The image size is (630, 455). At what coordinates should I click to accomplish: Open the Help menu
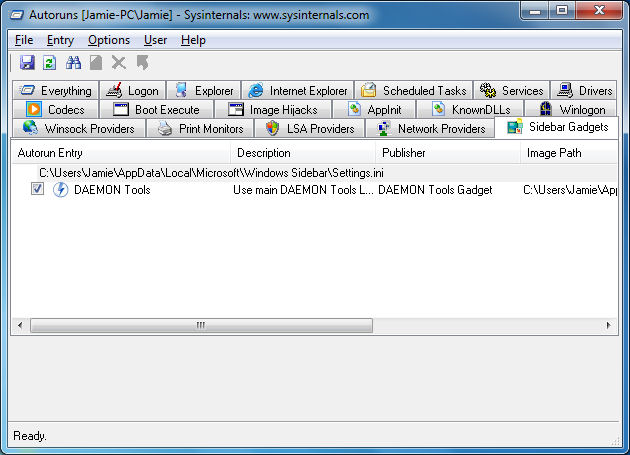coord(193,40)
